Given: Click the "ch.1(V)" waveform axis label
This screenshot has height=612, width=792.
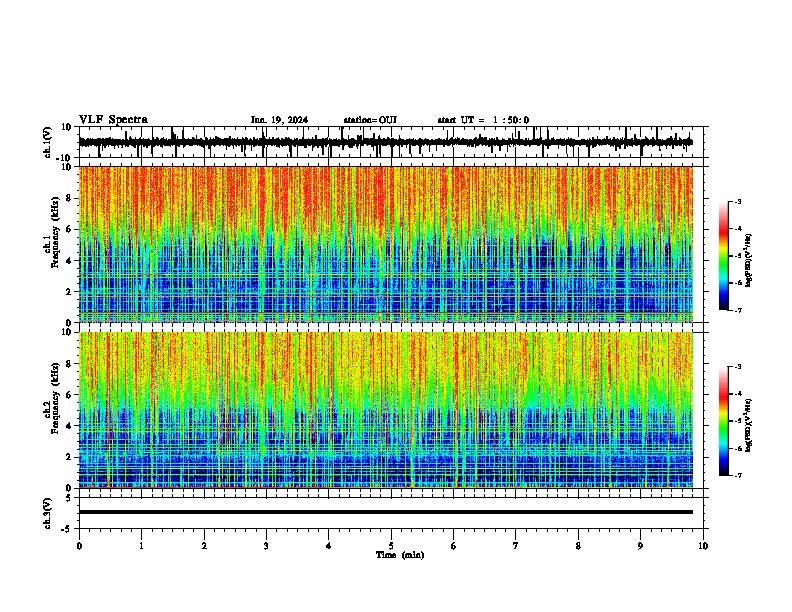Looking at the screenshot, I should pos(48,142).
